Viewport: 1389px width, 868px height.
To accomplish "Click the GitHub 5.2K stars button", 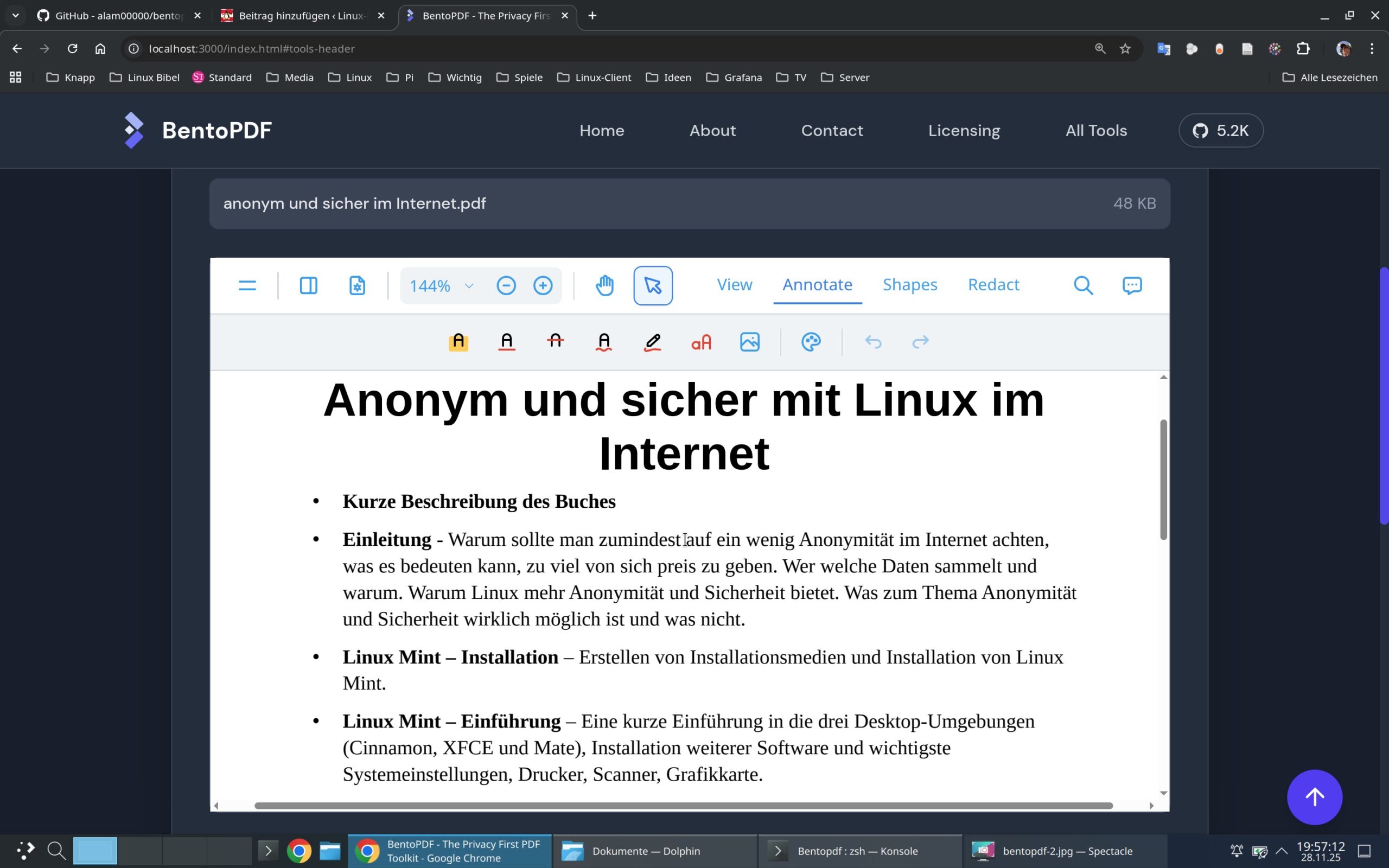I will pyautogui.click(x=1221, y=130).
